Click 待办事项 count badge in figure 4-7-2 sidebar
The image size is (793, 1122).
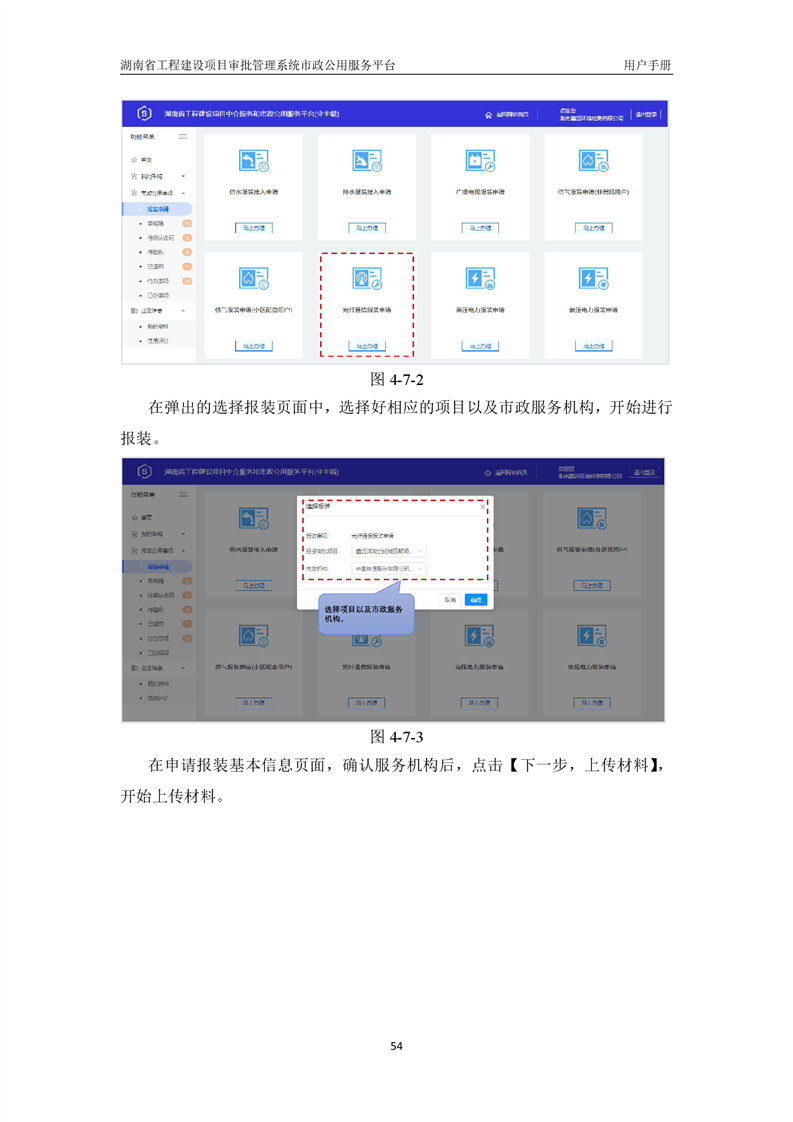187,281
